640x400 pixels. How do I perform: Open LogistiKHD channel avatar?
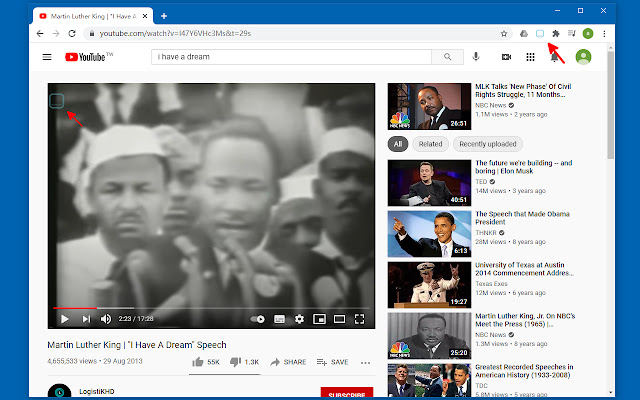[60, 391]
